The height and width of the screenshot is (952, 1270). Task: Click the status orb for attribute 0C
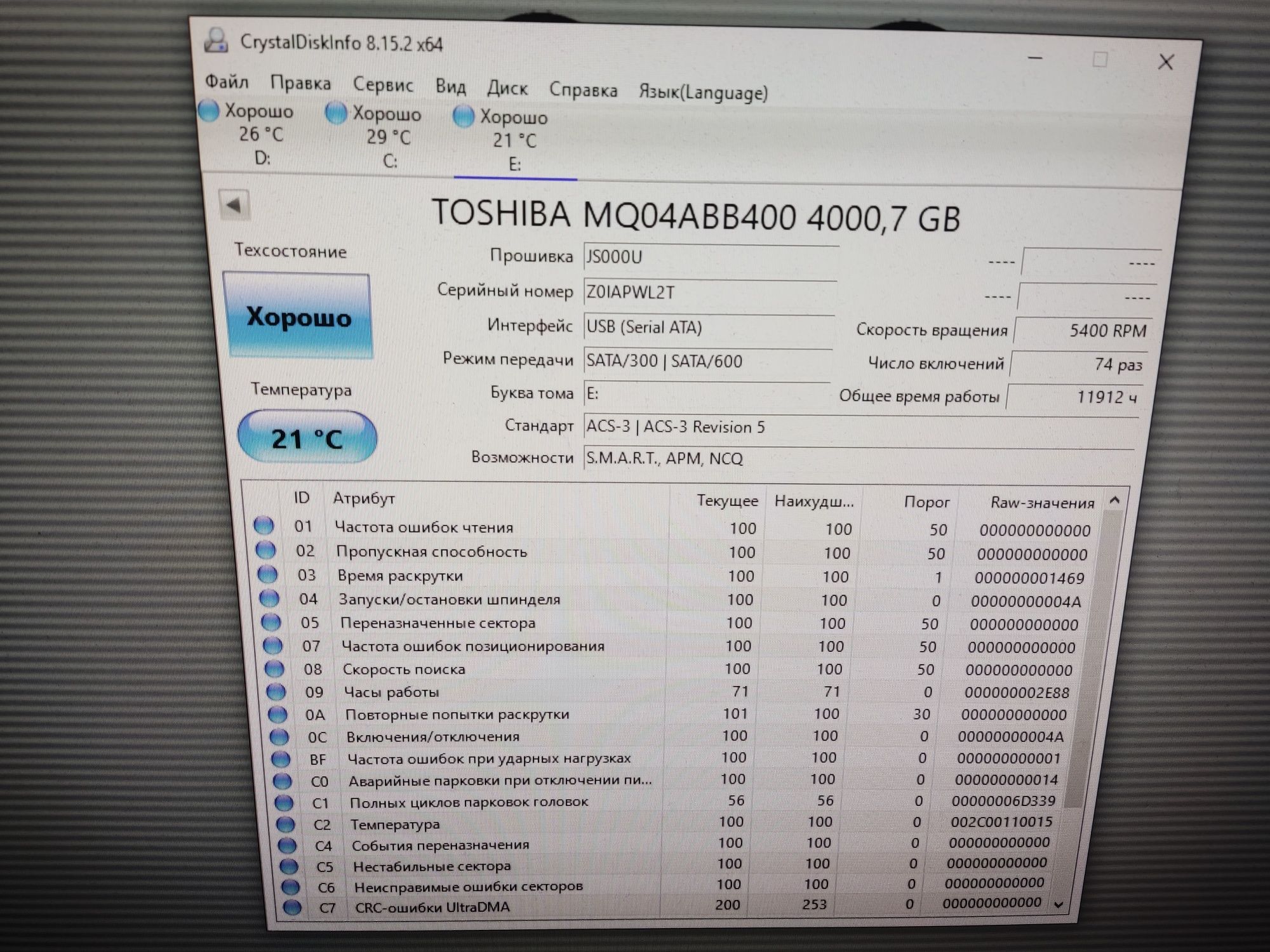(279, 736)
